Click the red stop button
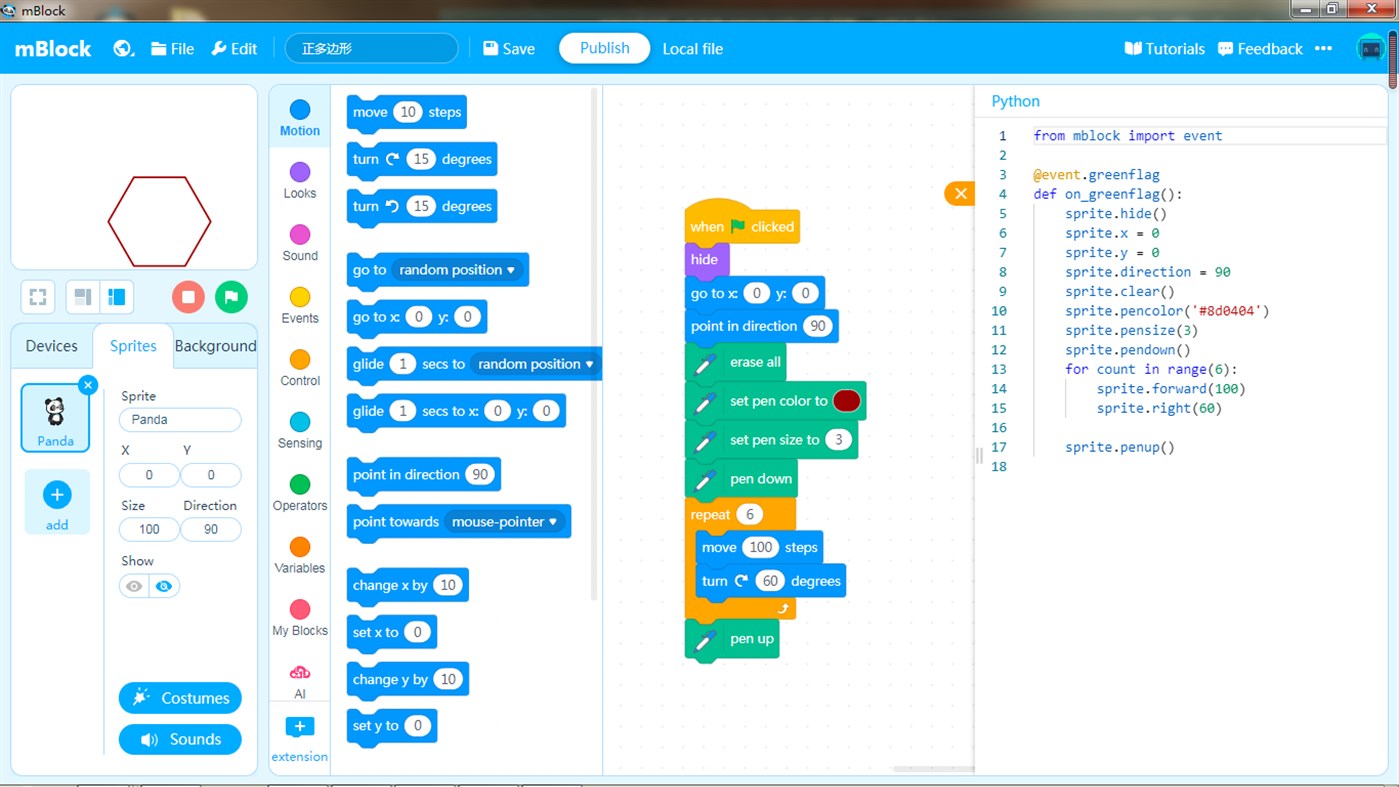Screen dimensions: 1399x787 pos(188,297)
